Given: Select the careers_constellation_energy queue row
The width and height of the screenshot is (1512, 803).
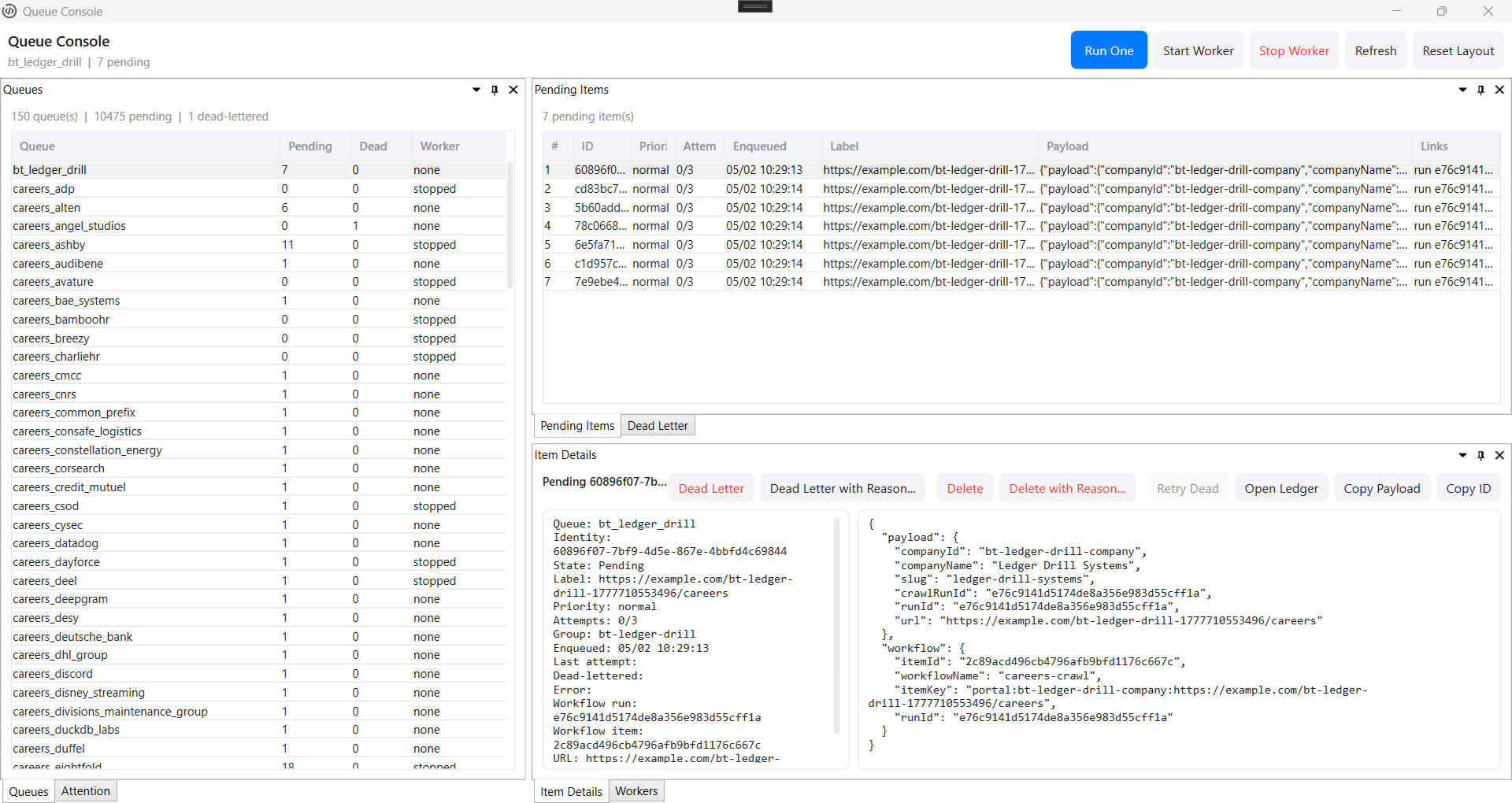Looking at the screenshot, I should coord(258,450).
